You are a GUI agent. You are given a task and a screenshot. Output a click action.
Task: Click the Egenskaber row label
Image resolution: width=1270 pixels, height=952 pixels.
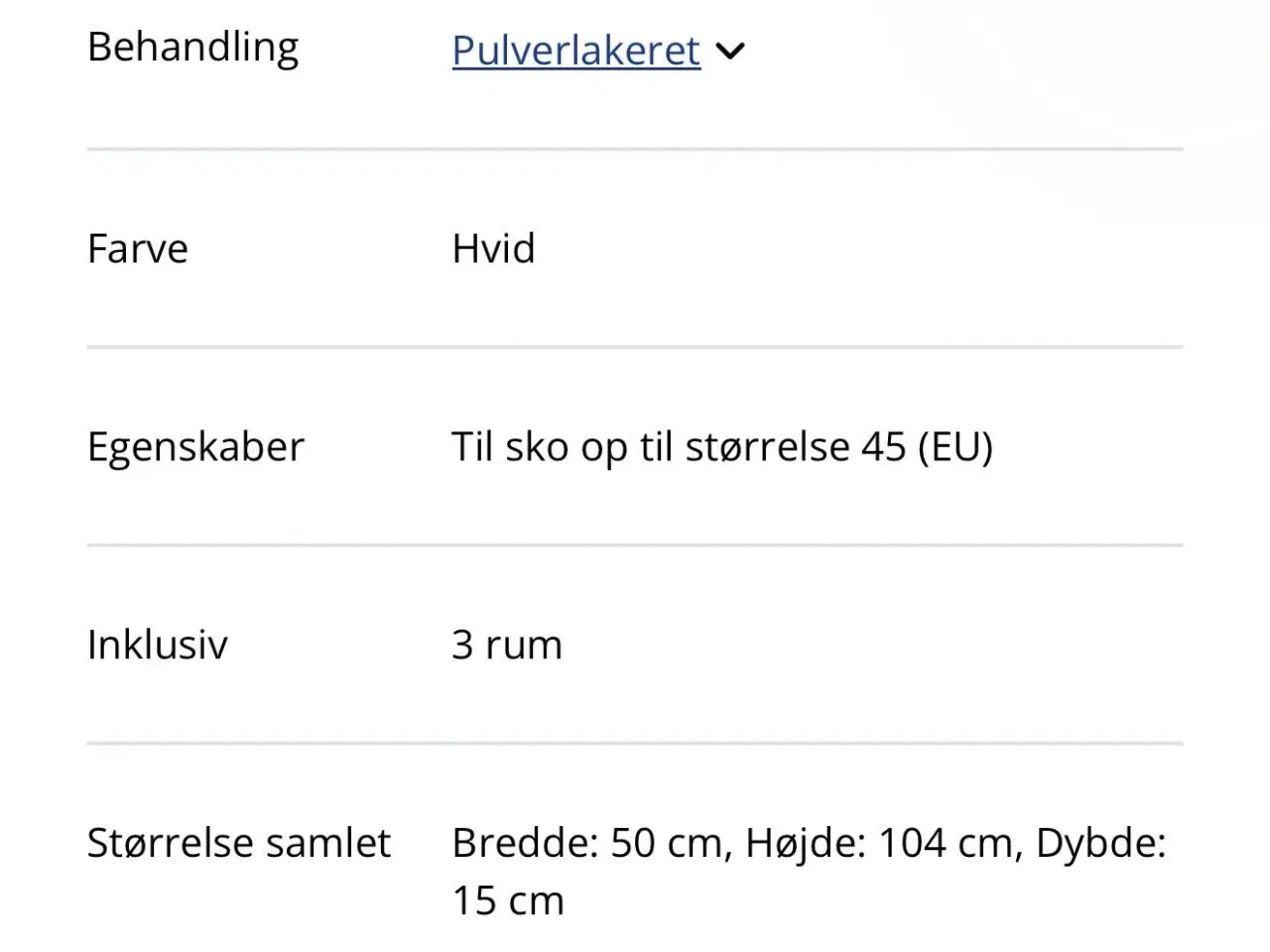coord(195,446)
